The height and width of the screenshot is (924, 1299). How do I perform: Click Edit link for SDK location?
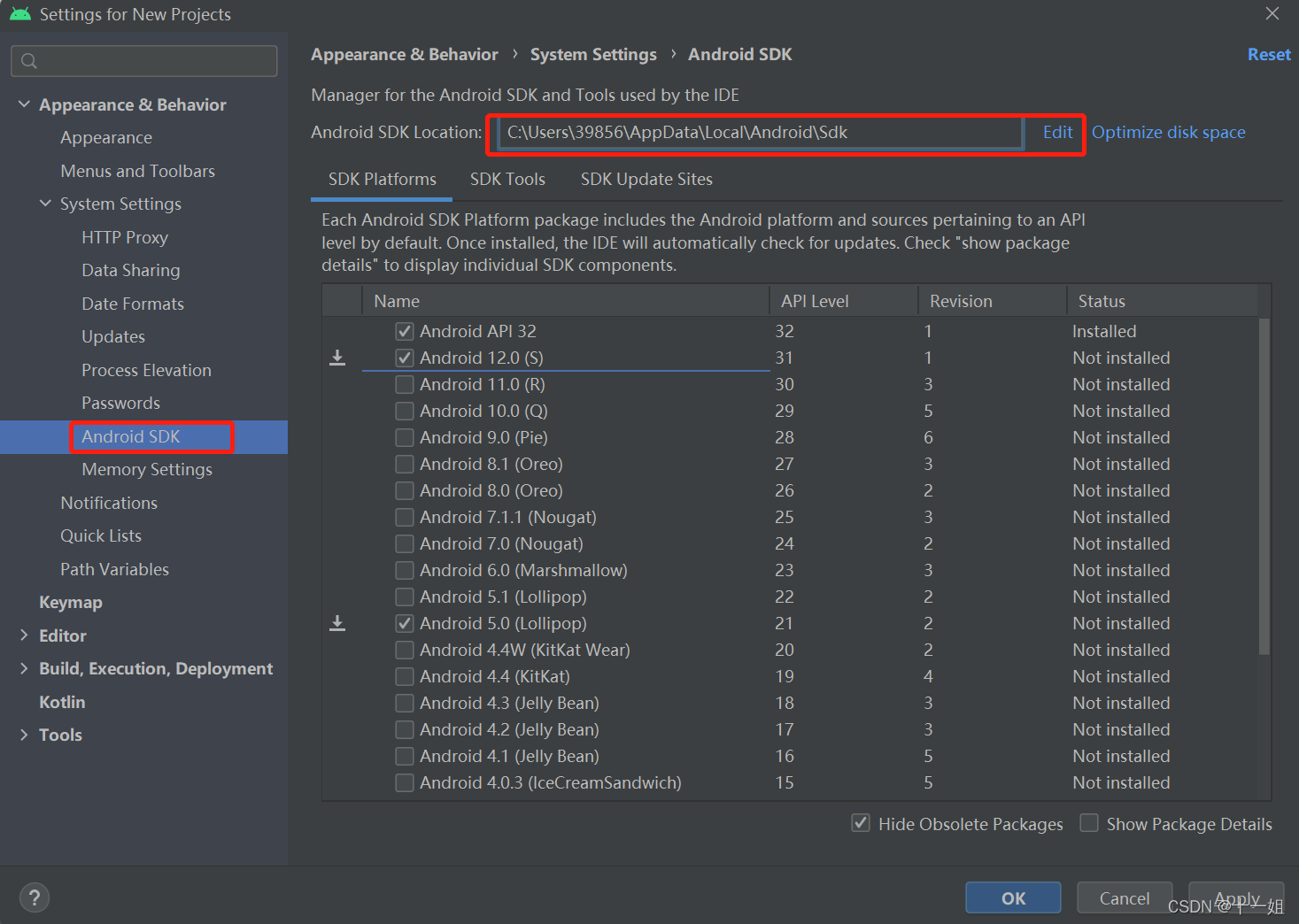pyautogui.click(x=1057, y=133)
